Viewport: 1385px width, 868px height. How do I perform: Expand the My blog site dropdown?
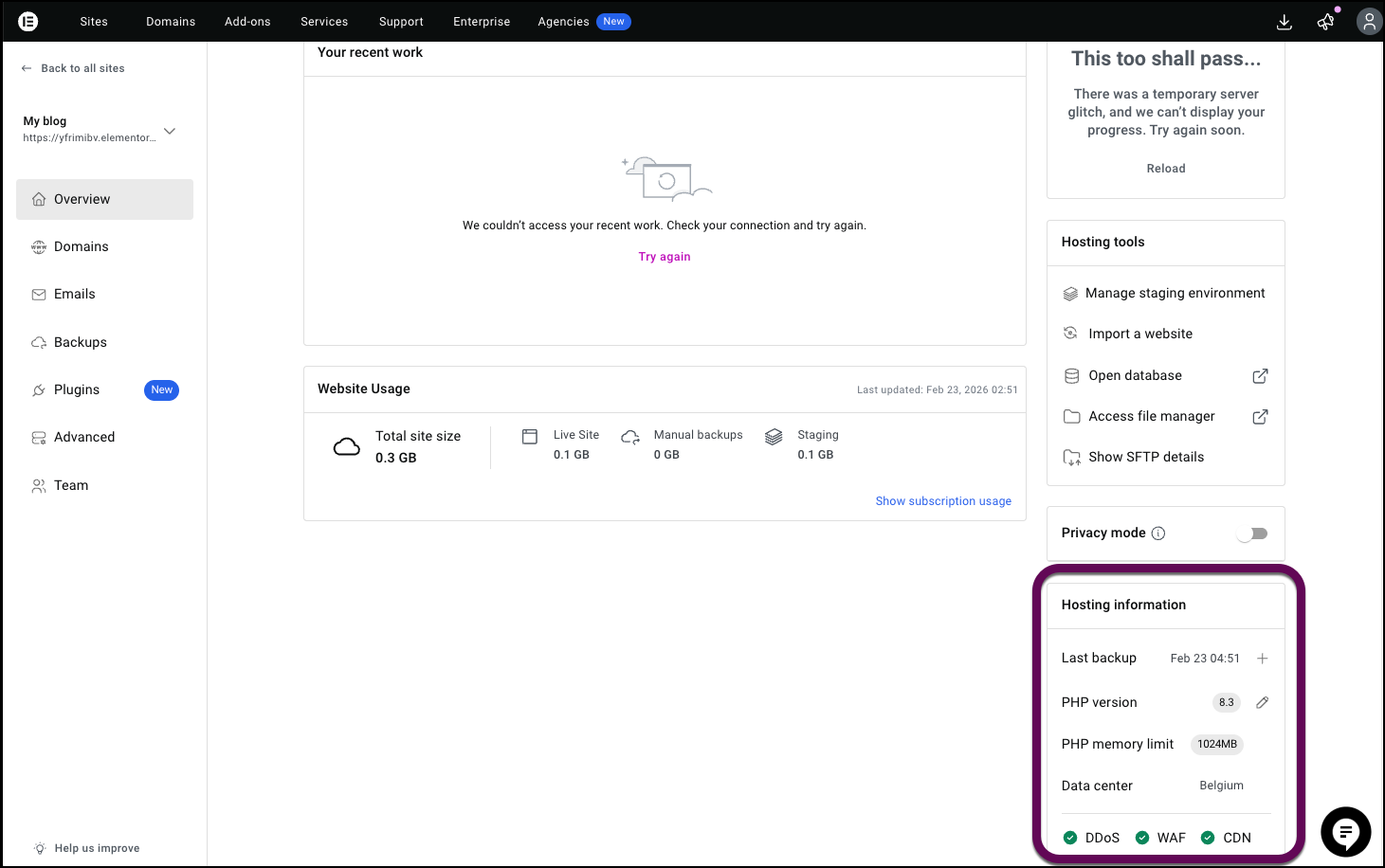pyautogui.click(x=169, y=131)
